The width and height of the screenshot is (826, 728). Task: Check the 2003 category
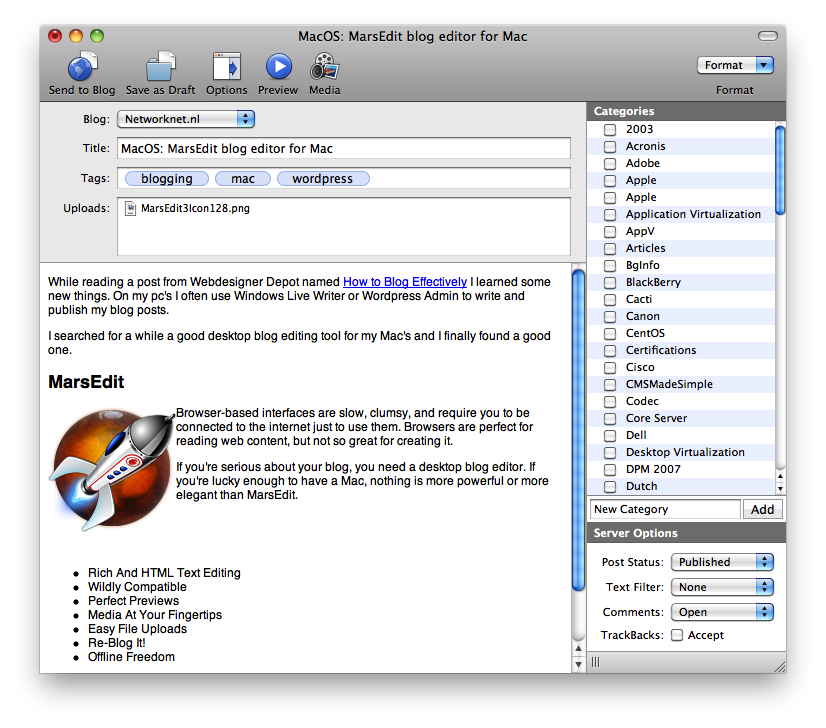click(610, 130)
